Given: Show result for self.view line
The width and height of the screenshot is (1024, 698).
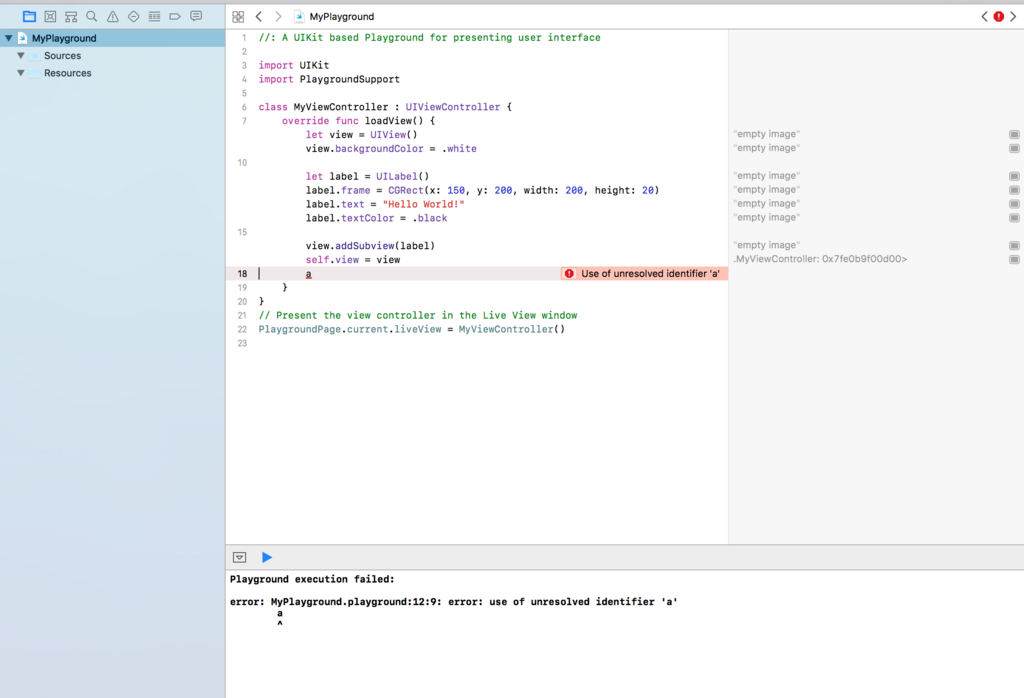Looking at the screenshot, I should pos(1014,259).
